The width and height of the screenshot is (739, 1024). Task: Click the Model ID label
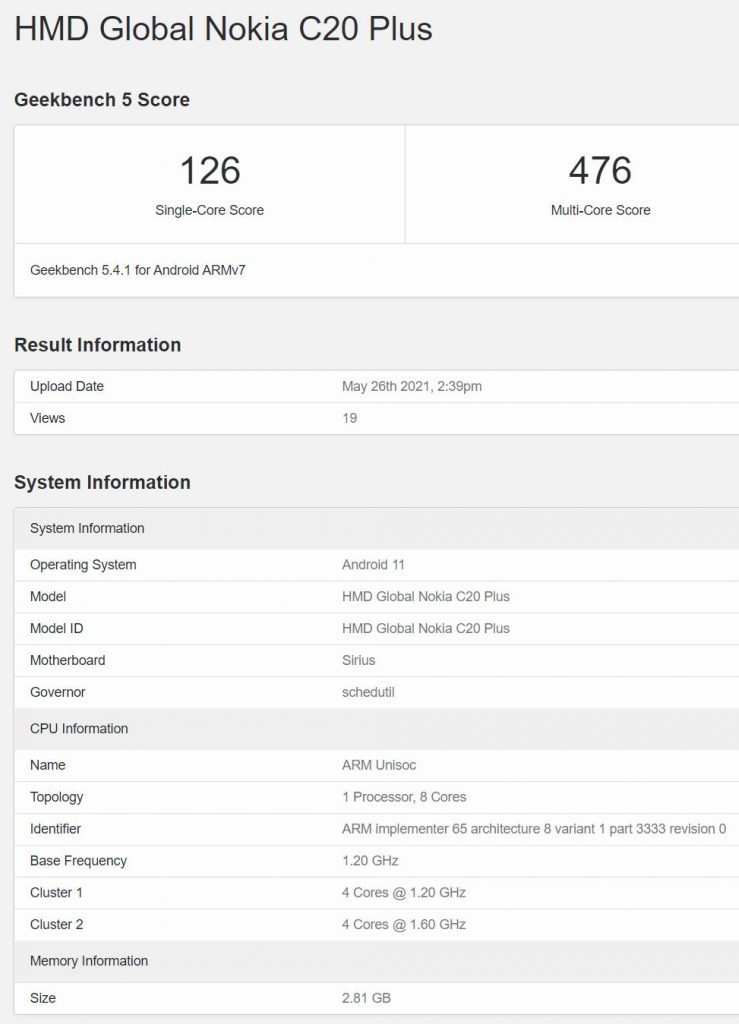[57, 629]
